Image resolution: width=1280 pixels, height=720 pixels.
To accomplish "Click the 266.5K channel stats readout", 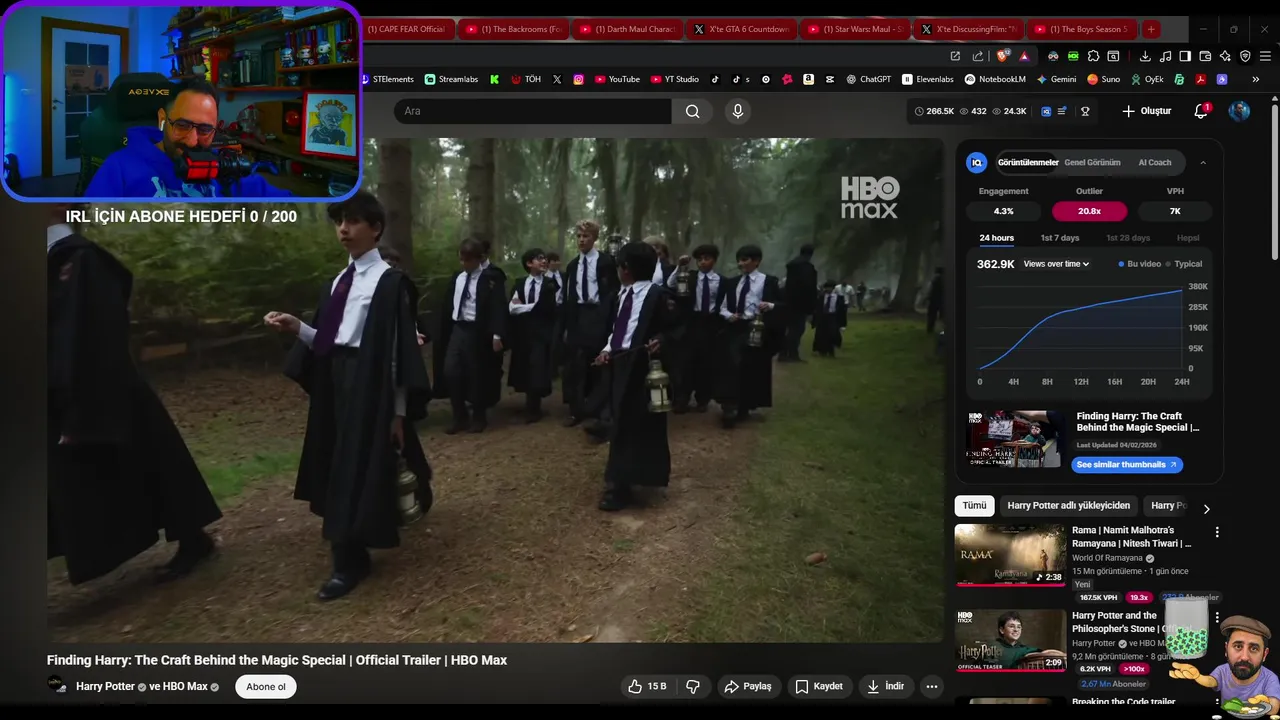I will (x=935, y=111).
